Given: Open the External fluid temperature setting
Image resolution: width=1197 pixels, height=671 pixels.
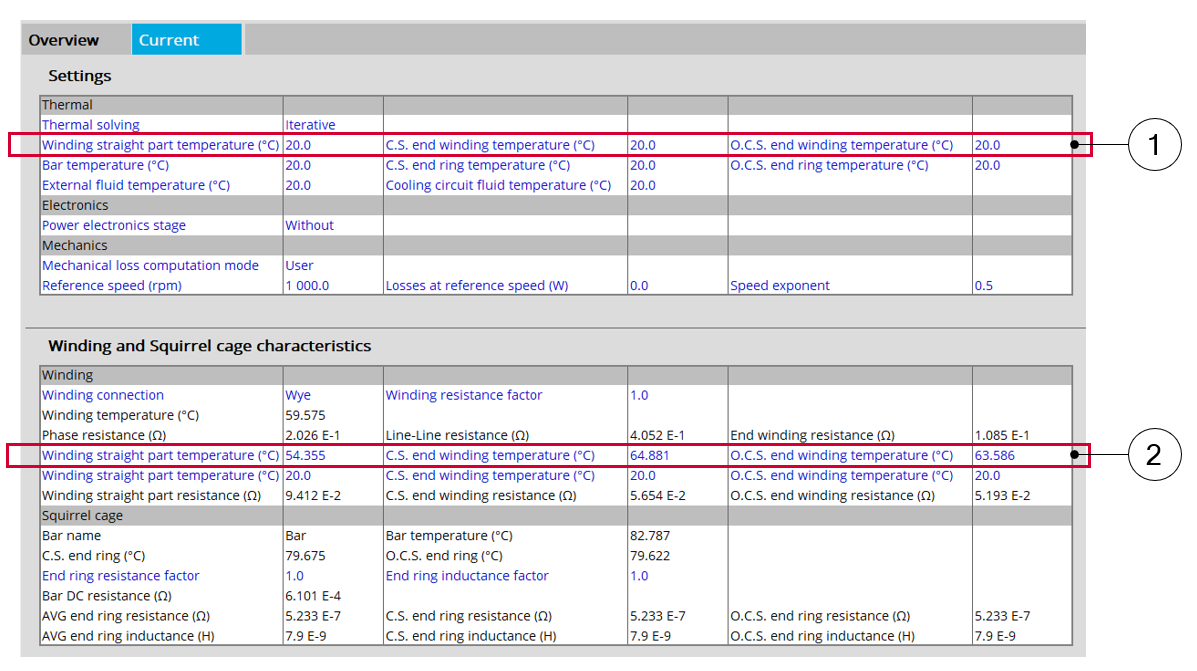Looking at the screenshot, I should pos(136,185).
